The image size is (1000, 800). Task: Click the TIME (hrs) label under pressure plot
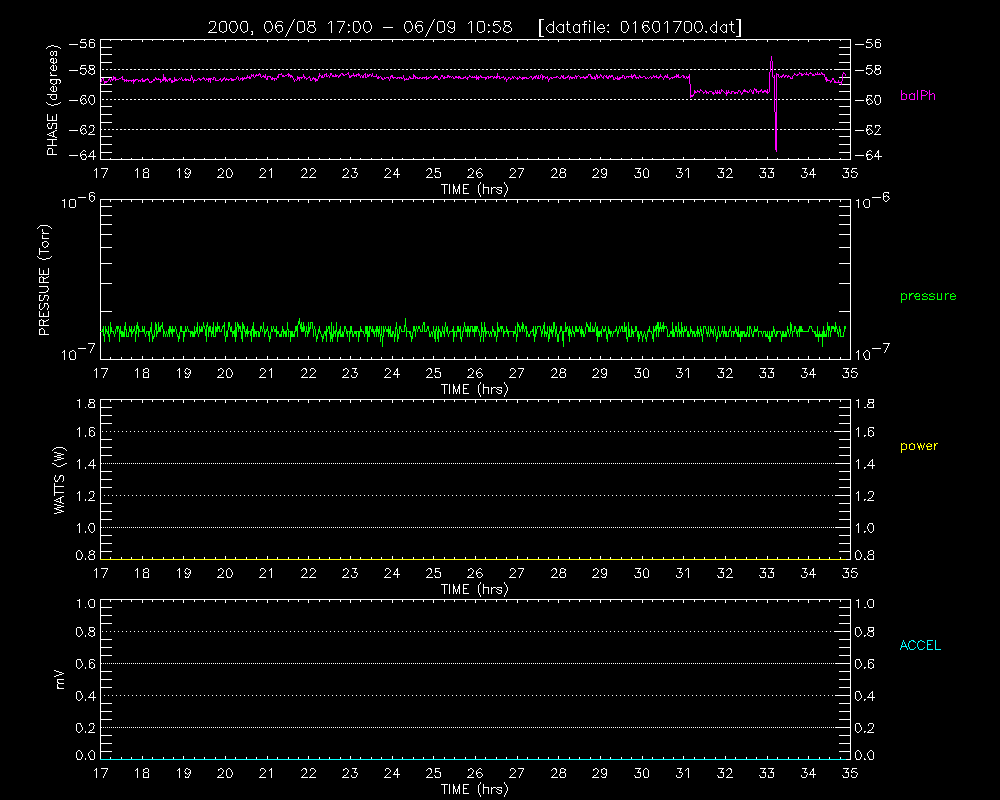[474, 389]
